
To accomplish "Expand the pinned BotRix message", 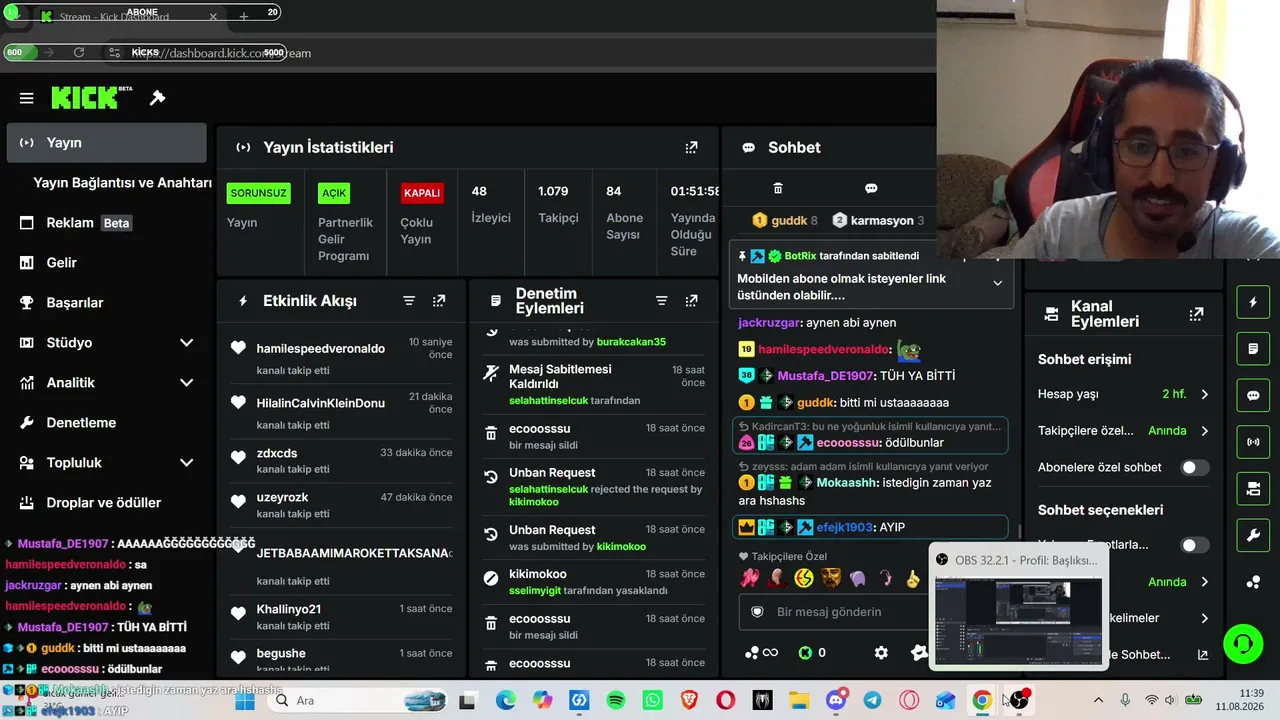I will point(997,283).
